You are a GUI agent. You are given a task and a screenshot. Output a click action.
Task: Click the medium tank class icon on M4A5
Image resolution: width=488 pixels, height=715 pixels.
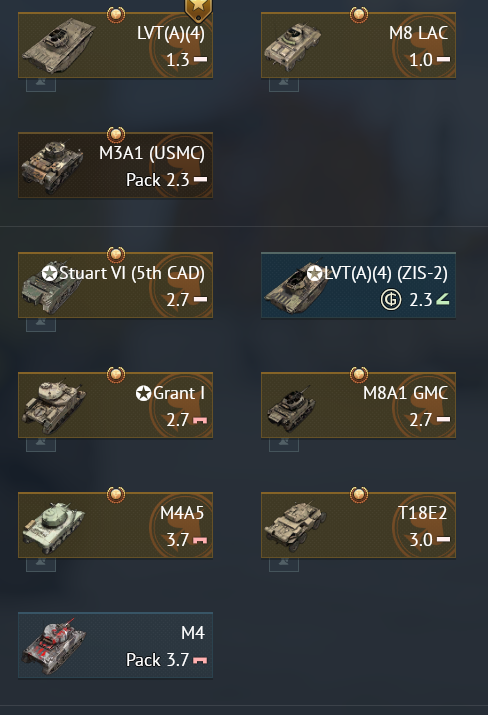point(200,540)
